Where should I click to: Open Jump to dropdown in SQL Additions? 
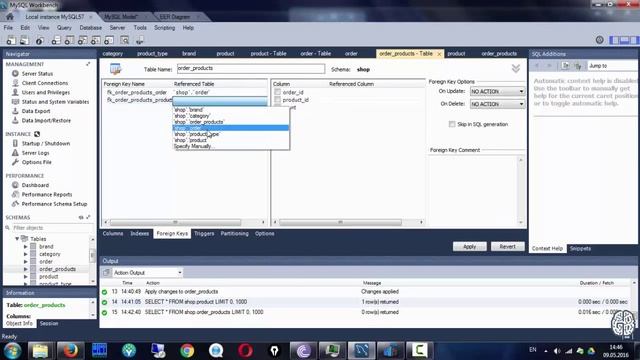click(612, 66)
